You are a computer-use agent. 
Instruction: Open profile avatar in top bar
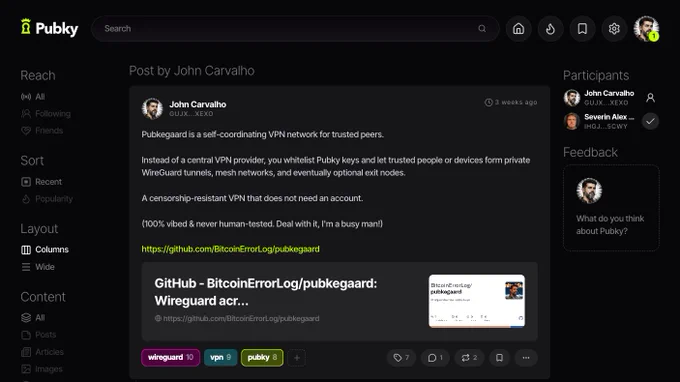point(646,29)
